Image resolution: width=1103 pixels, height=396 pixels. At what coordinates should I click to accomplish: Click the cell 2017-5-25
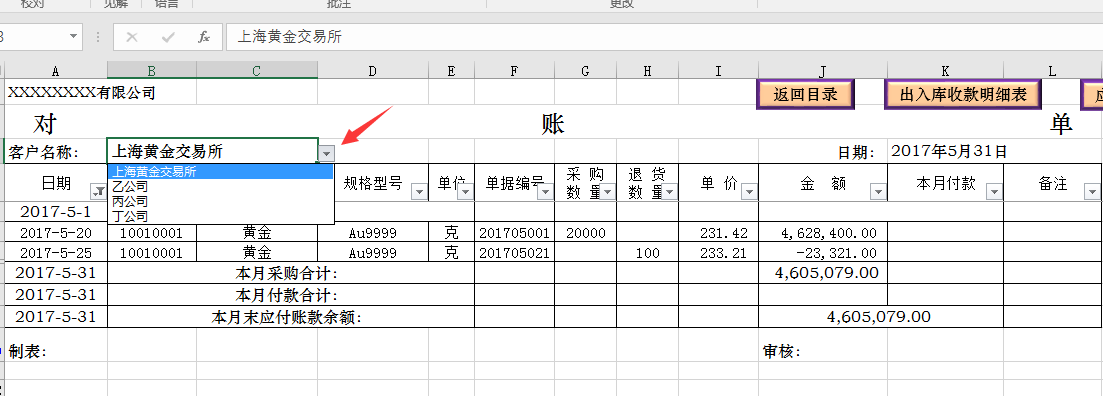coord(56,253)
